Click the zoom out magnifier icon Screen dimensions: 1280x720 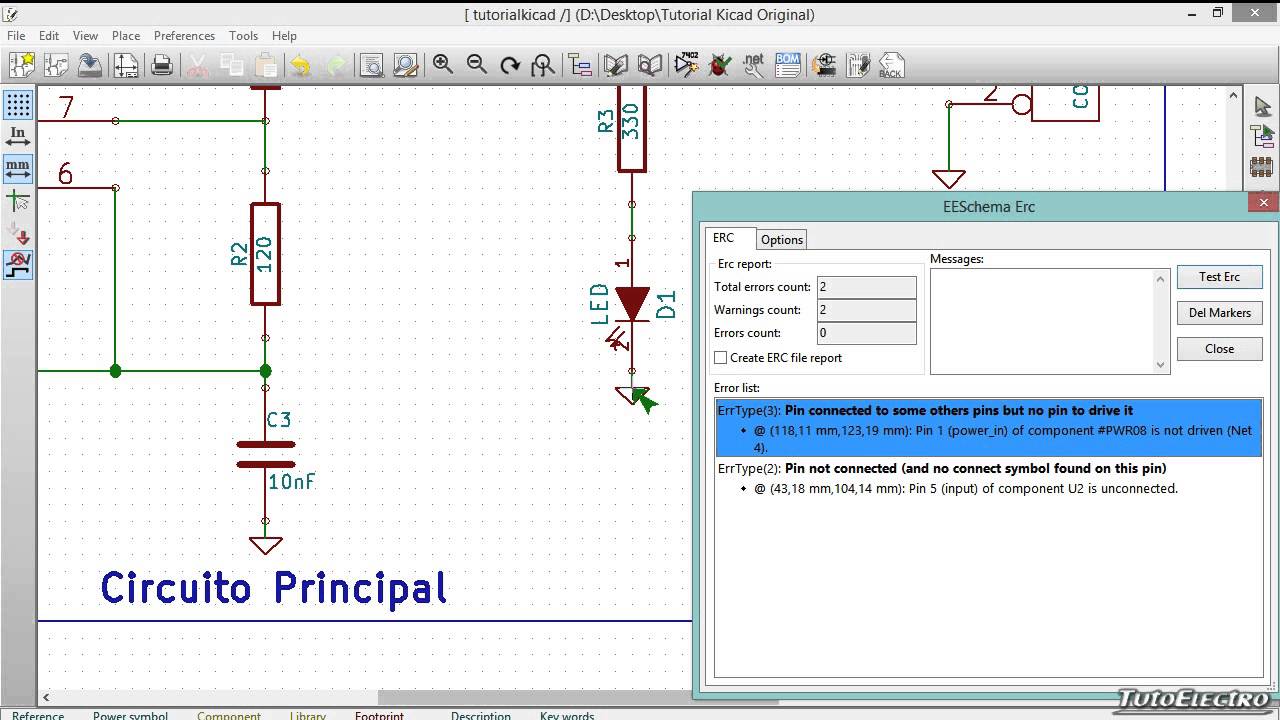click(477, 65)
